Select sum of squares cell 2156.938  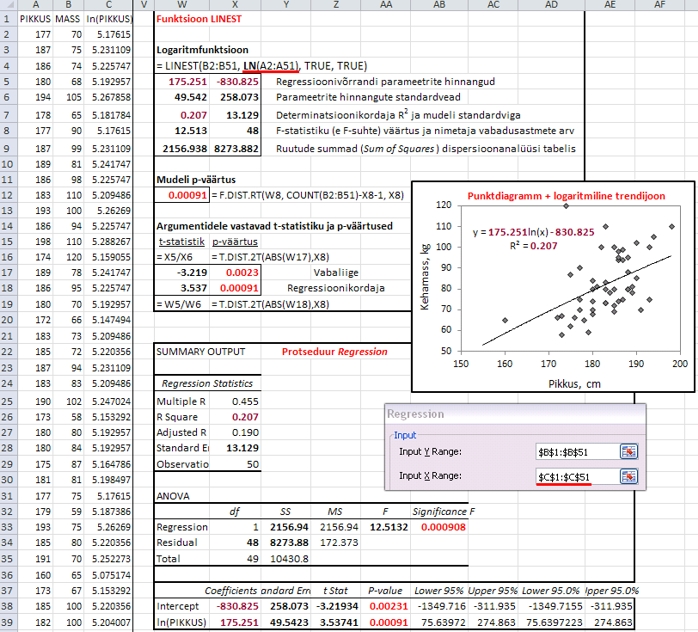coord(182,148)
